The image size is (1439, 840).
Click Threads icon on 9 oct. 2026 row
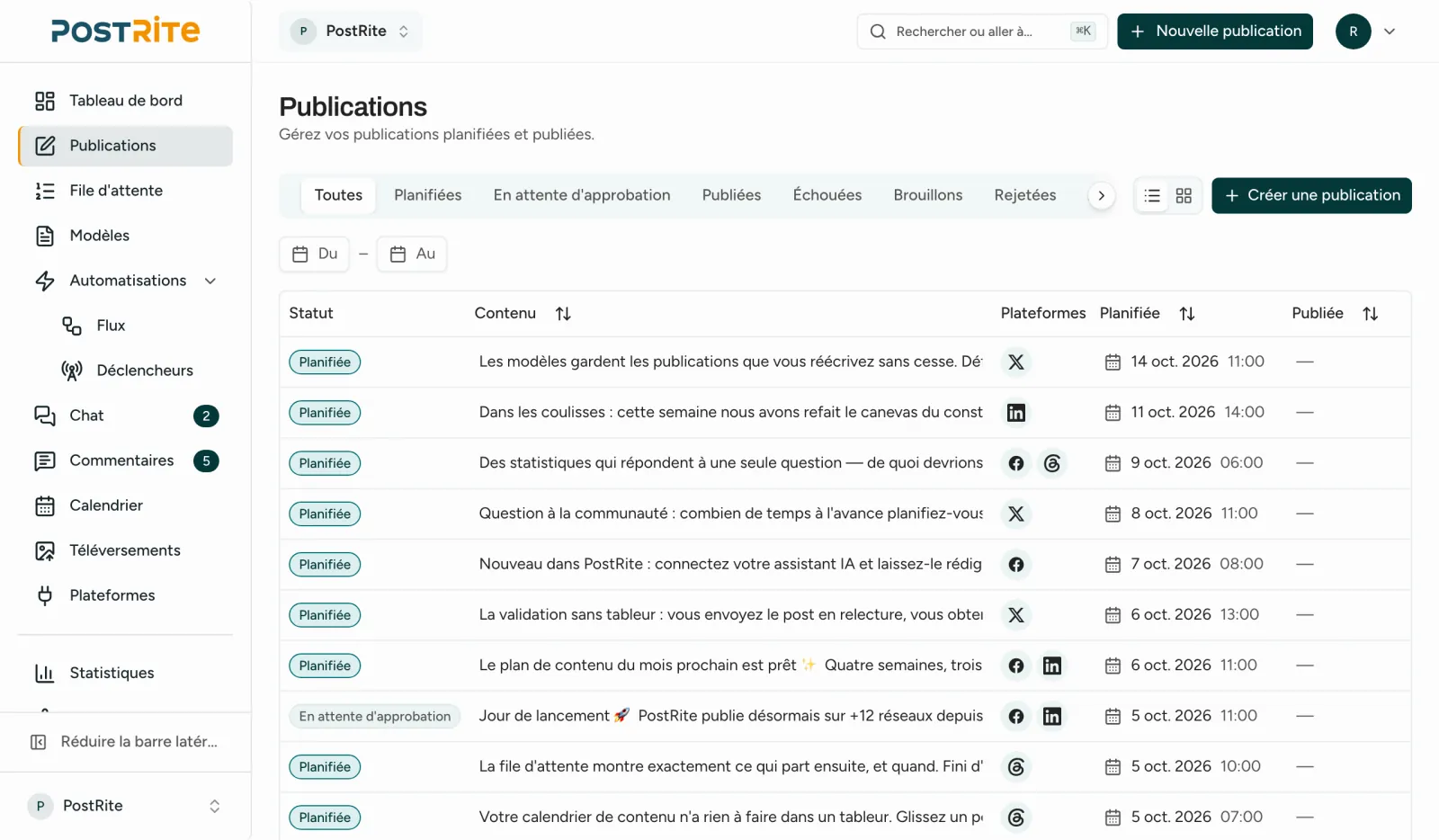pos(1052,463)
